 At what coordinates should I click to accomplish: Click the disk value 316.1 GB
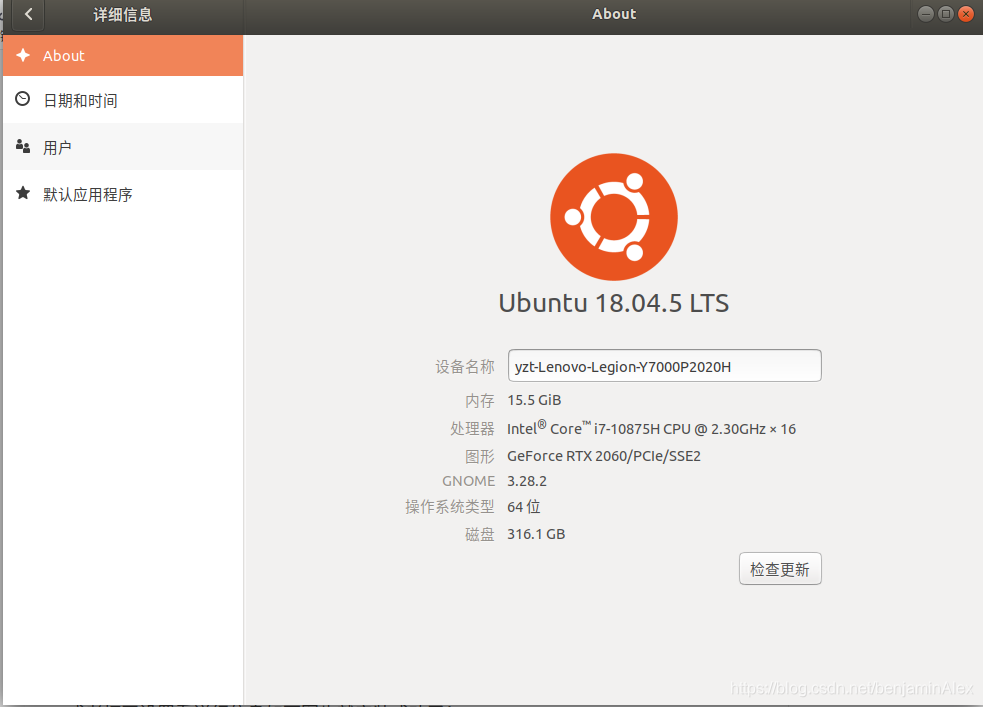tap(536, 534)
